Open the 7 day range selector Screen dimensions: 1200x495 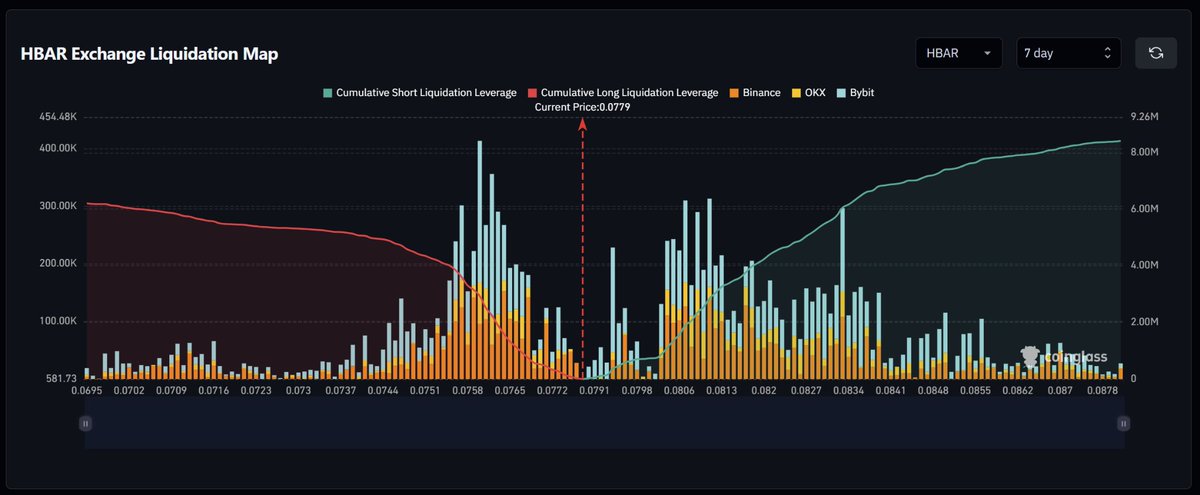[1069, 53]
